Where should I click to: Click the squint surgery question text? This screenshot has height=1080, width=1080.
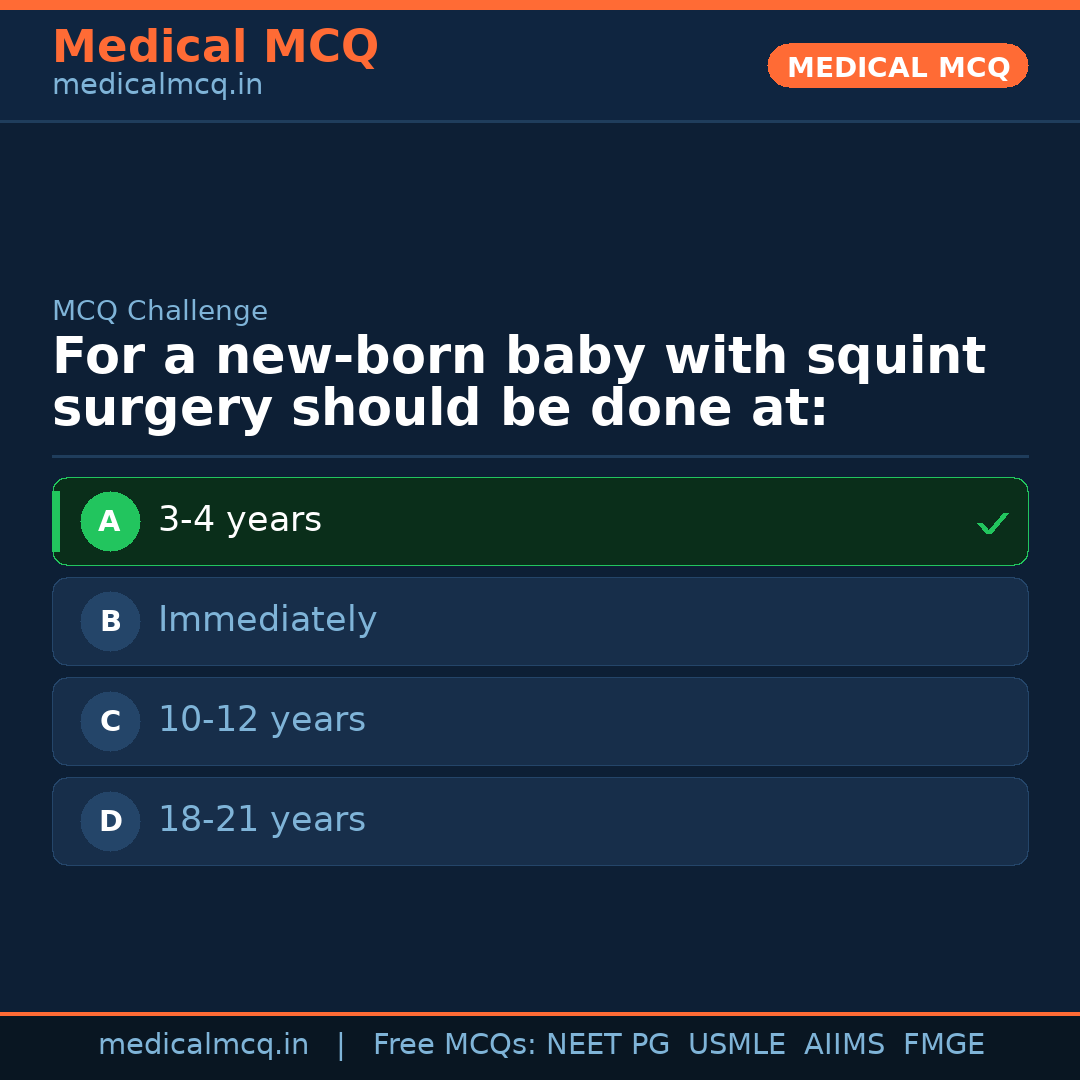tap(518, 383)
